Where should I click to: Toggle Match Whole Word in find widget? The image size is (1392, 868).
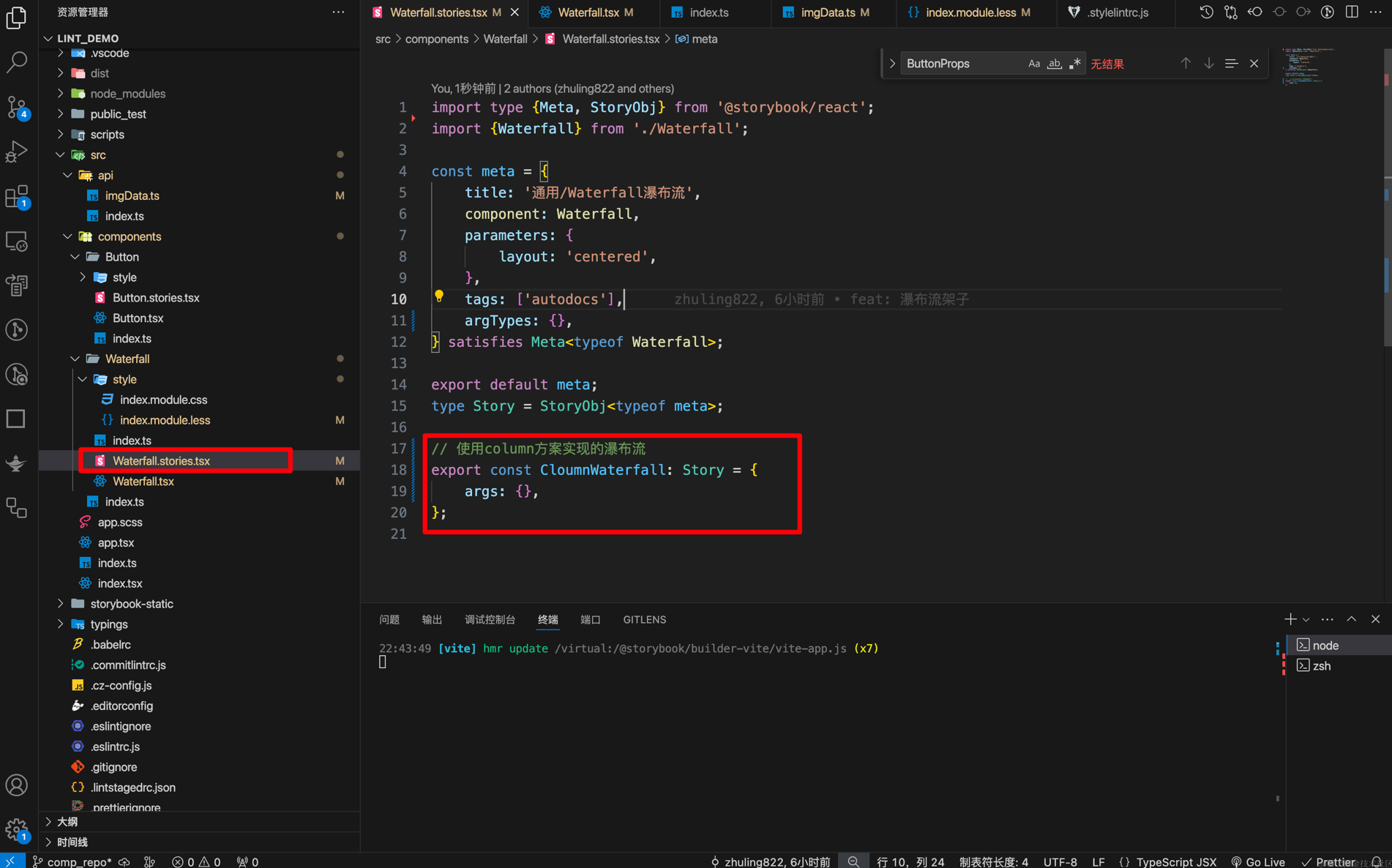pos(1054,64)
